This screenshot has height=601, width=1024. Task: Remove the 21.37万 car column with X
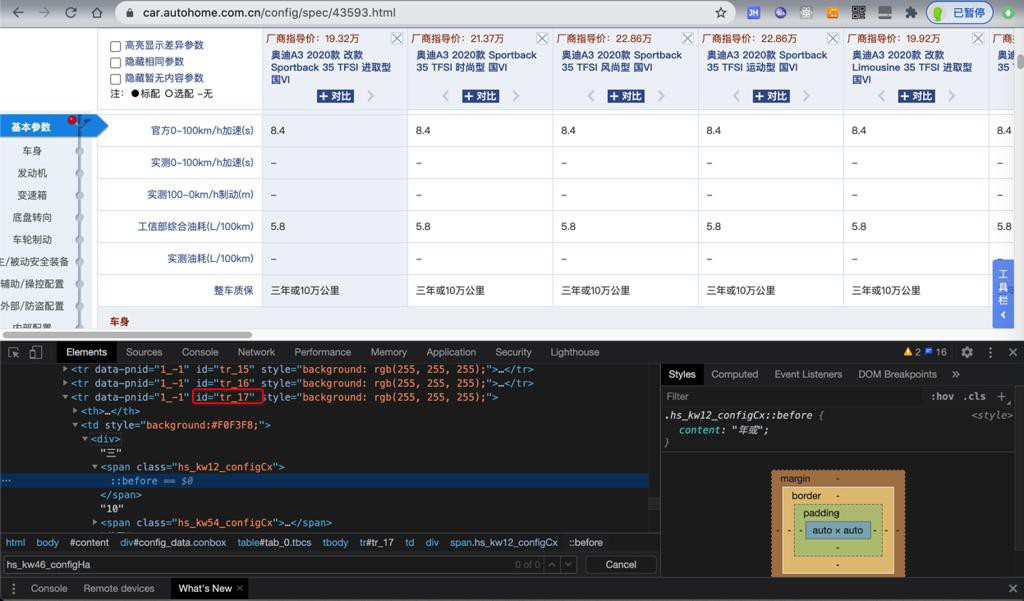coord(542,39)
